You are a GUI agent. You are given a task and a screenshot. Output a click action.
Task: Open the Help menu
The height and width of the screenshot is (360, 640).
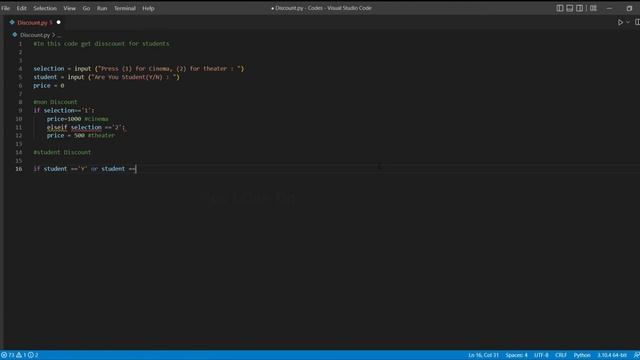coord(148,8)
